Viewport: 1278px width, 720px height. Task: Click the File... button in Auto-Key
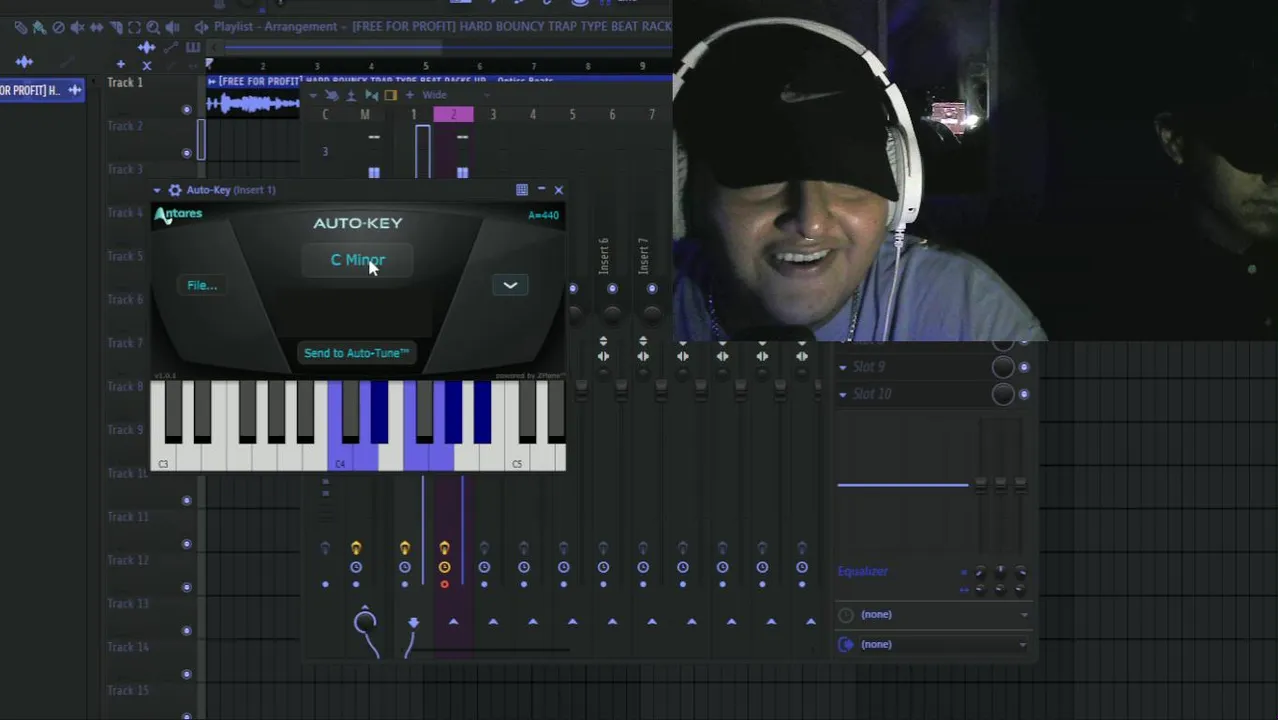[x=202, y=285]
